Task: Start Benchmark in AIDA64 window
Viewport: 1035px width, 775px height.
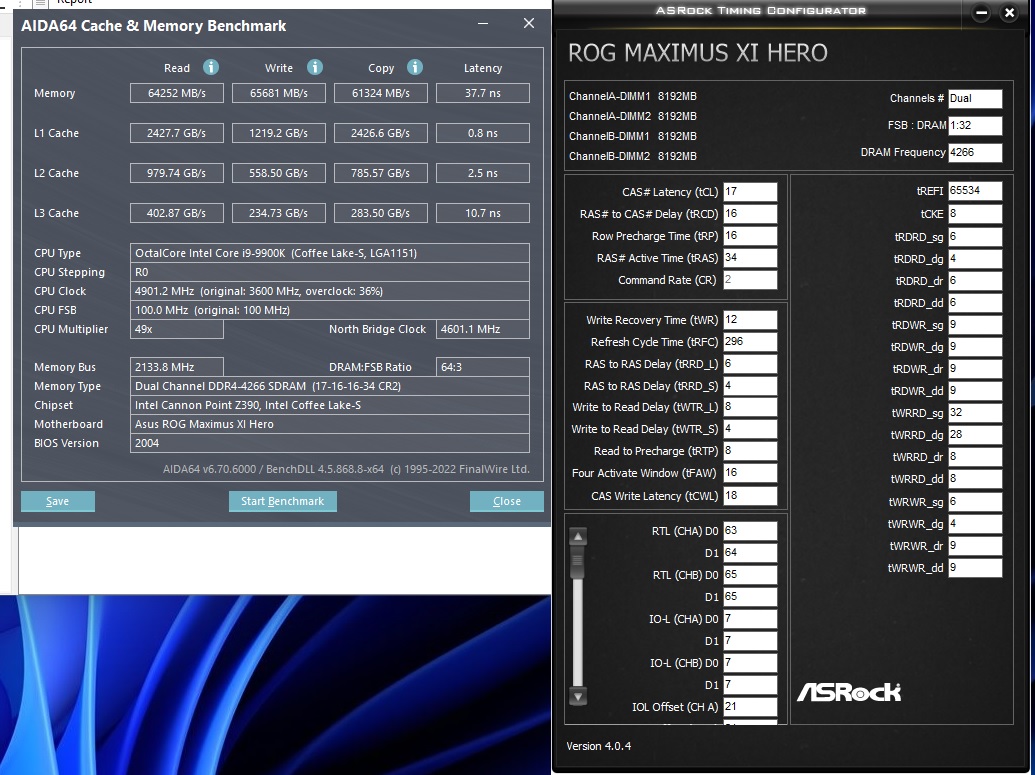Action: pyautogui.click(x=283, y=501)
